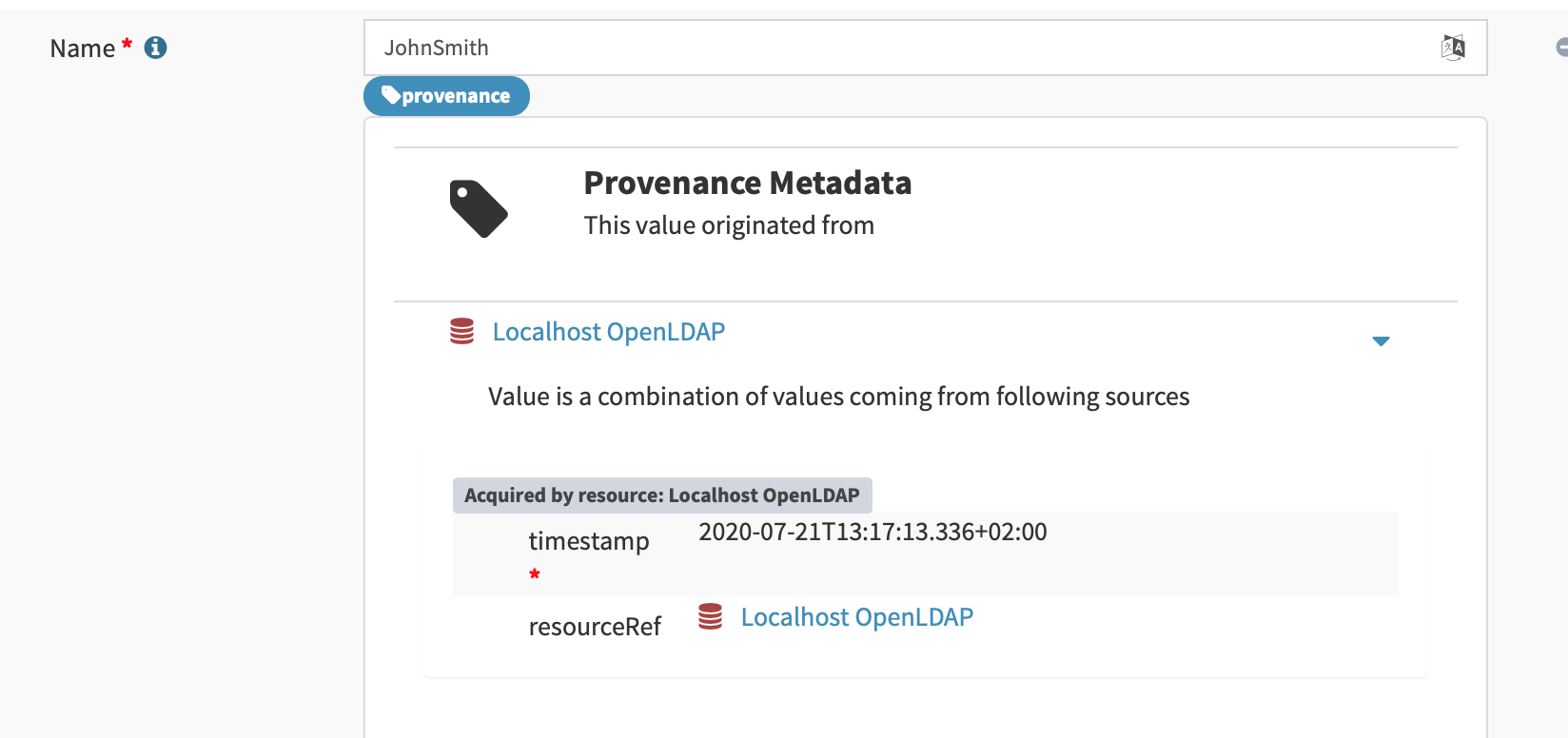Open the Localhost OpenLDAP resource link
The width and height of the screenshot is (1568, 738).
[x=608, y=331]
